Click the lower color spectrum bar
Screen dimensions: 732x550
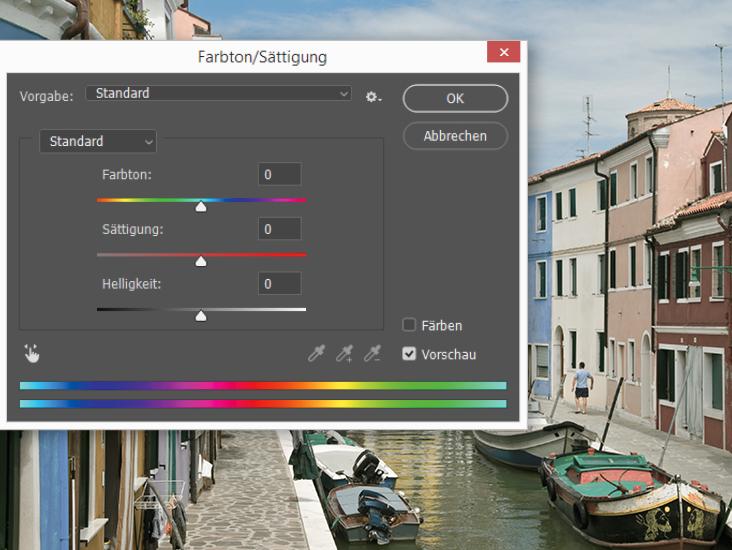point(263,404)
